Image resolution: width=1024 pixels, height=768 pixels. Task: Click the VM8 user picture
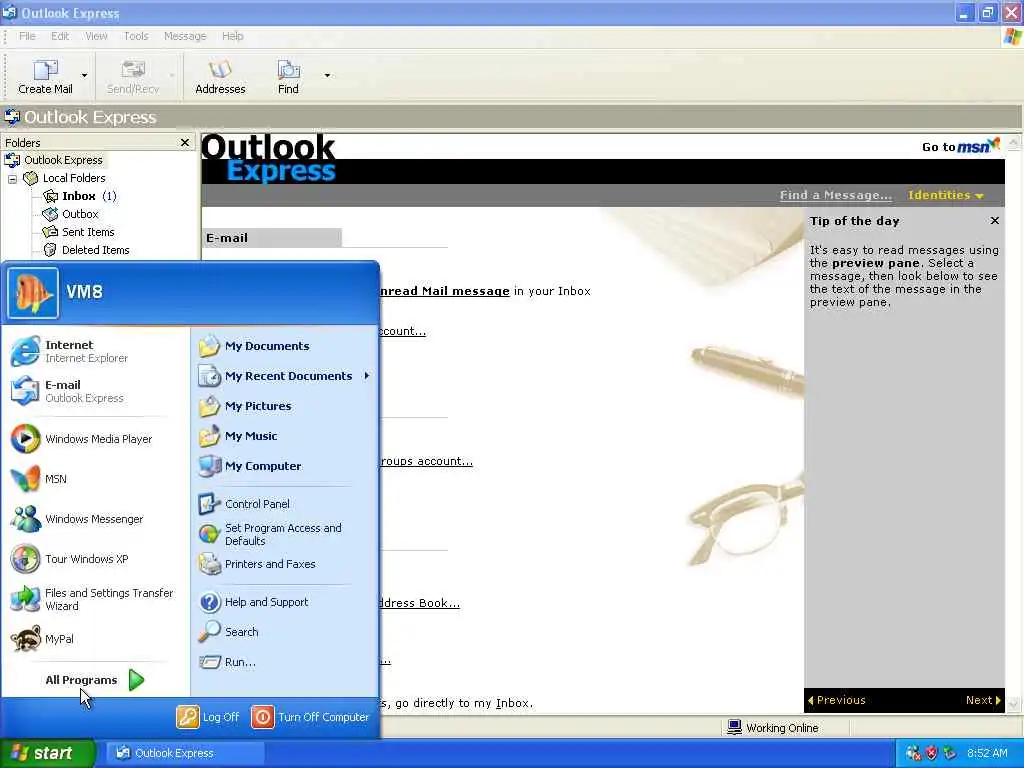(x=33, y=293)
